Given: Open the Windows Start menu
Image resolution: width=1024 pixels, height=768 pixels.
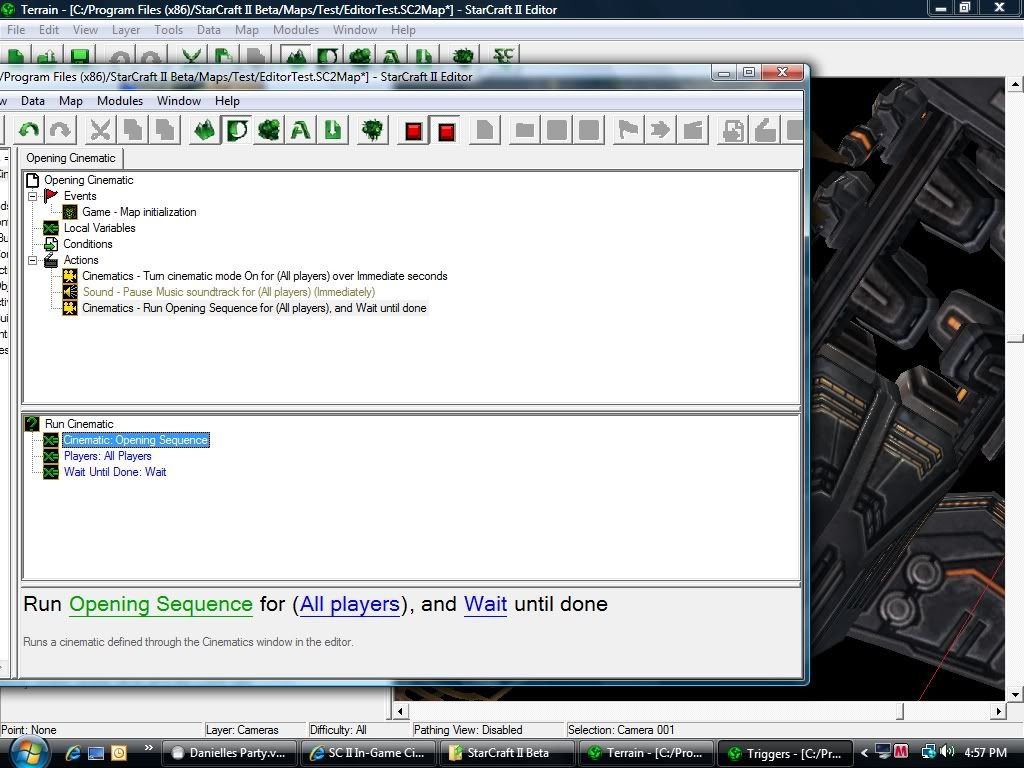Looking at the screenshot, I should click(28, 753).
